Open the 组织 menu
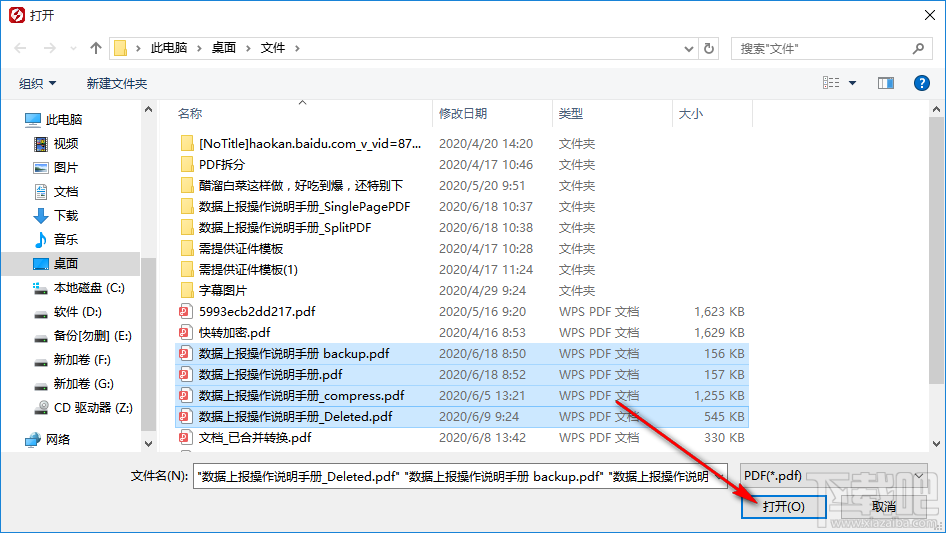Image resolution: width=946 pixels, height=533 pixels. pyautogui.click(x=37, y=83)
